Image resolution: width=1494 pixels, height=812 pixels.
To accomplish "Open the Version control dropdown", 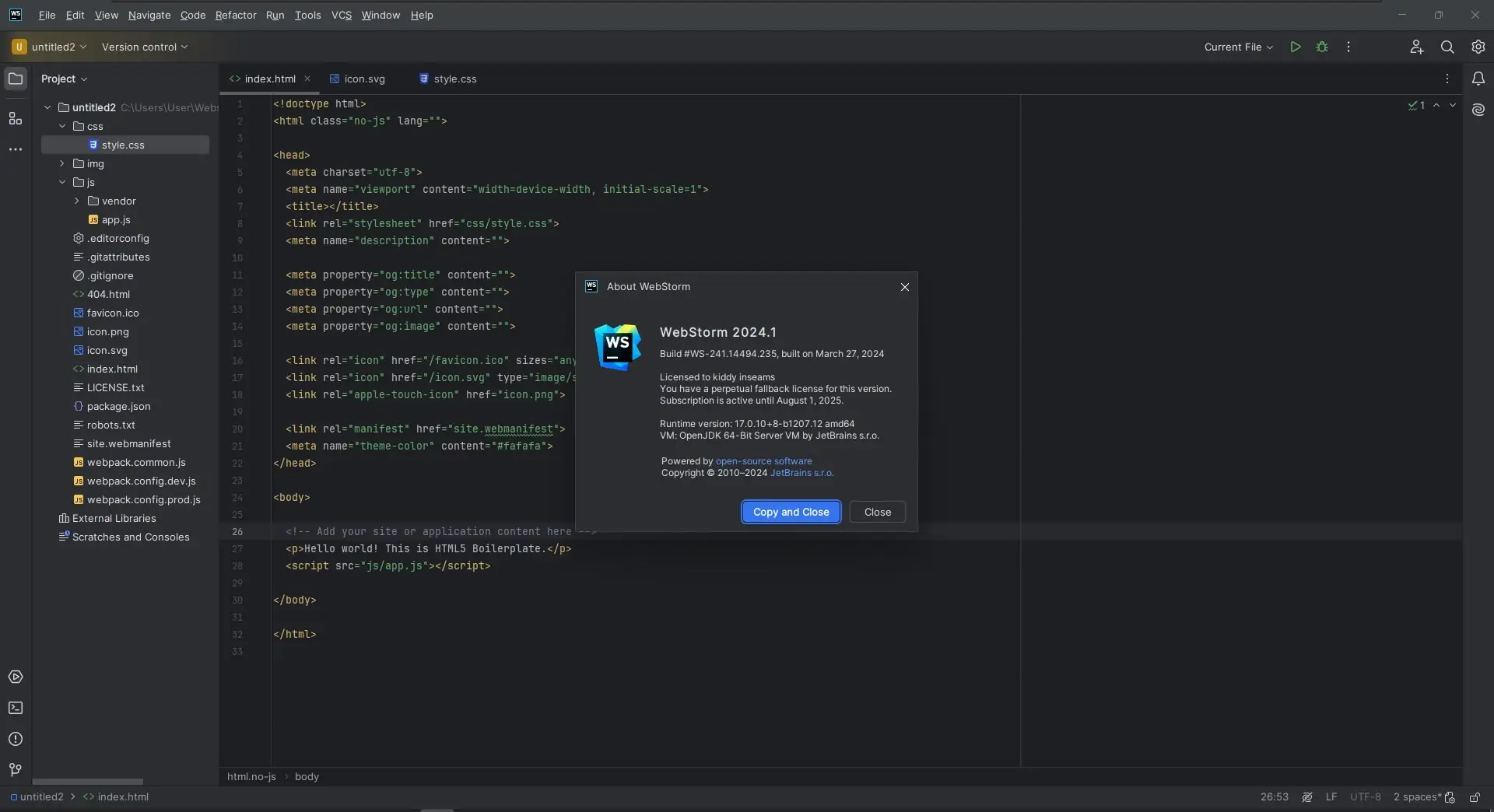I will (x=145, y=47).
